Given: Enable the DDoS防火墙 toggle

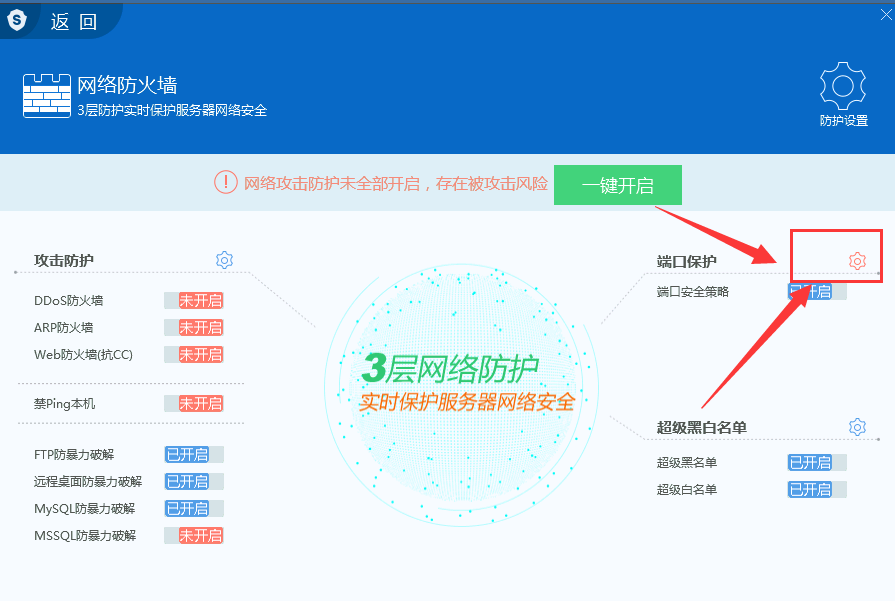Looking at the screenshot, I should point(194,300).
